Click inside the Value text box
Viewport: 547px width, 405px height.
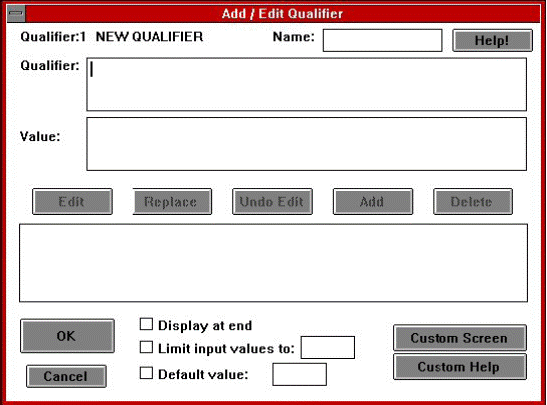[x=306, y=144]
